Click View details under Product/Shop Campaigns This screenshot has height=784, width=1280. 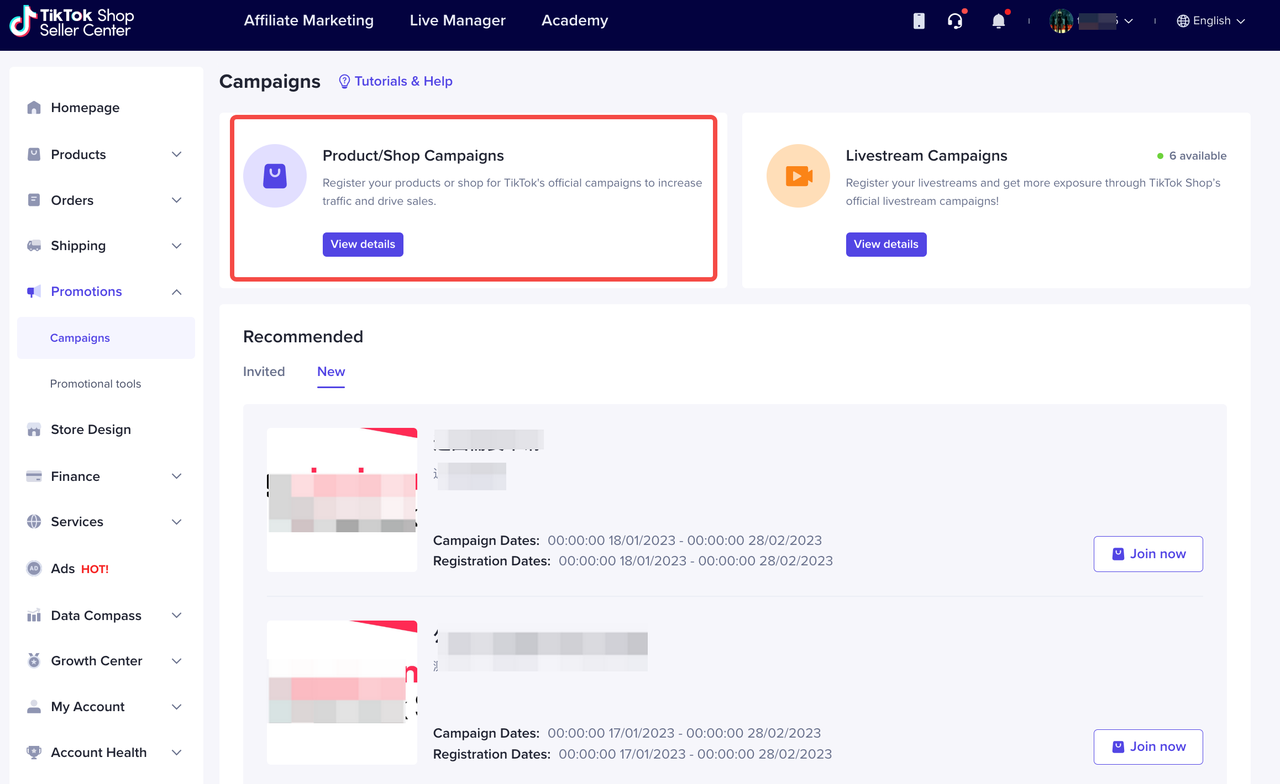tap(363, 244)
